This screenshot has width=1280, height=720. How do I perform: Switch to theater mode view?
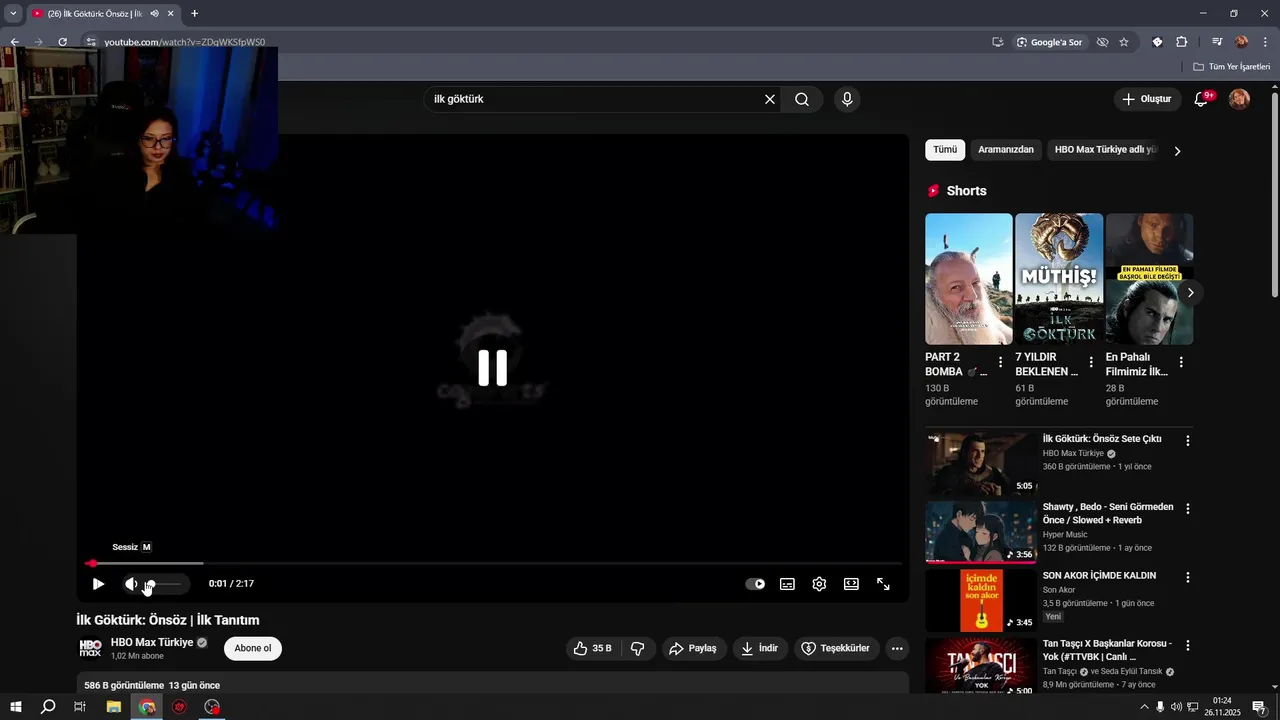851,584
